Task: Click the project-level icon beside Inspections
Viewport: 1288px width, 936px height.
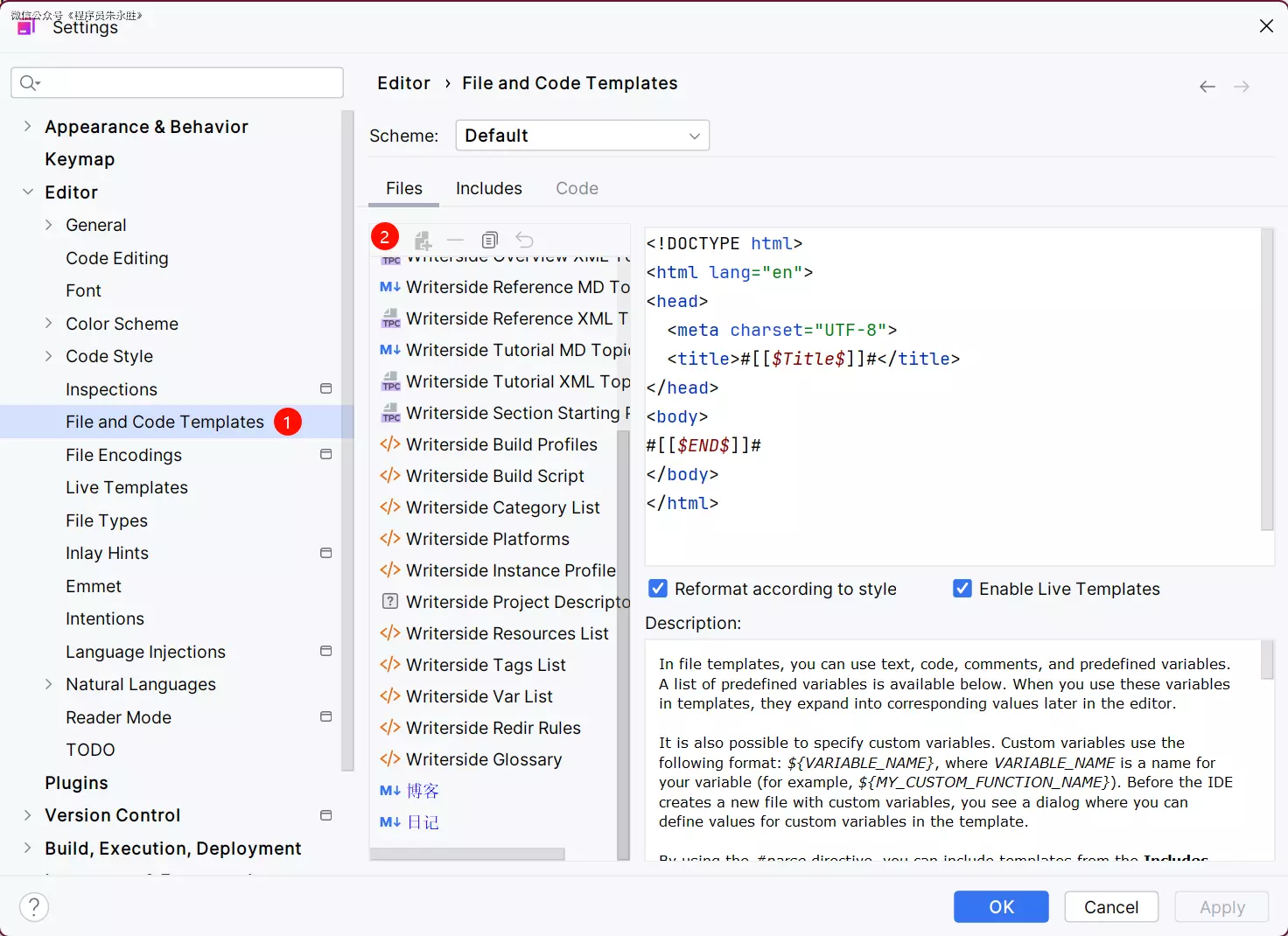Action: click(326, 388)
